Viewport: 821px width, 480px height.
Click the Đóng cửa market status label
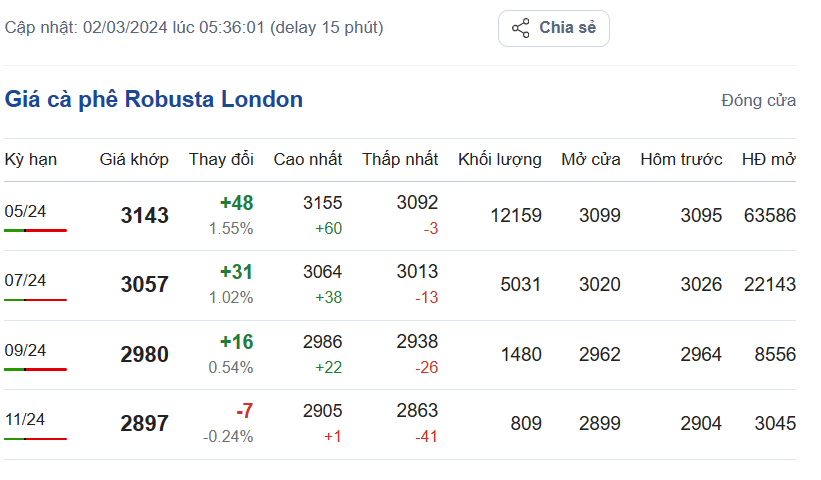point(758,101)
